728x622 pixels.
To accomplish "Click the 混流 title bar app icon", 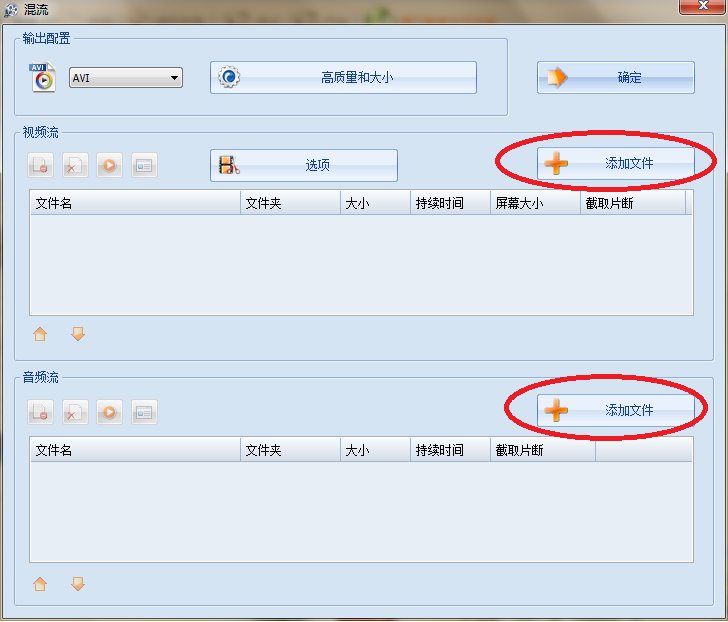I will click(x=11, y=10).
